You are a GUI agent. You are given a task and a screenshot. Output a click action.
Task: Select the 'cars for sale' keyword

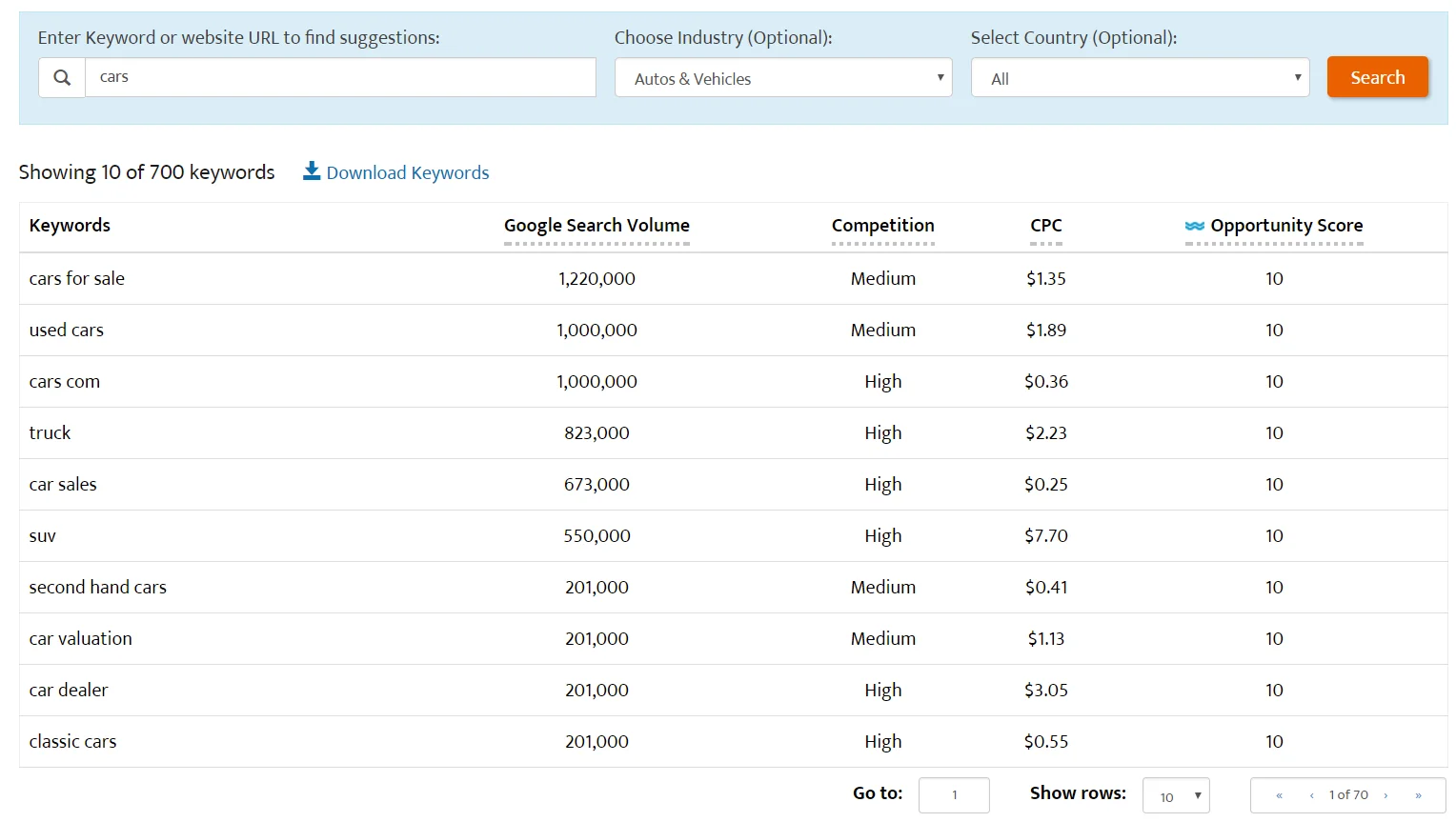pyautogui.click(x=77, y=278)
